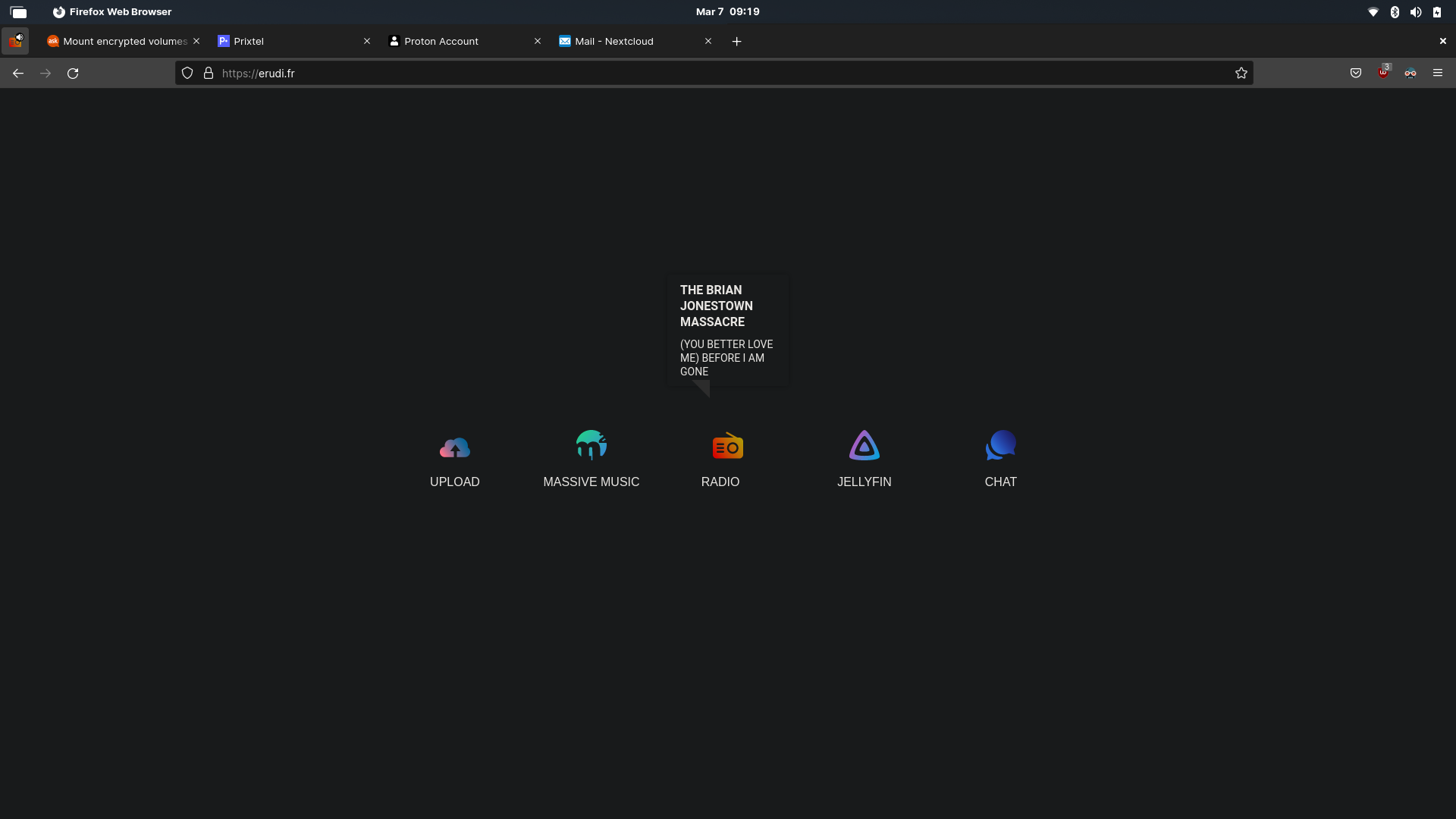This screenshot has height=819, width=1456.
Task: Close the Mount encrypted volumes tab
Action: click(196, 42)
